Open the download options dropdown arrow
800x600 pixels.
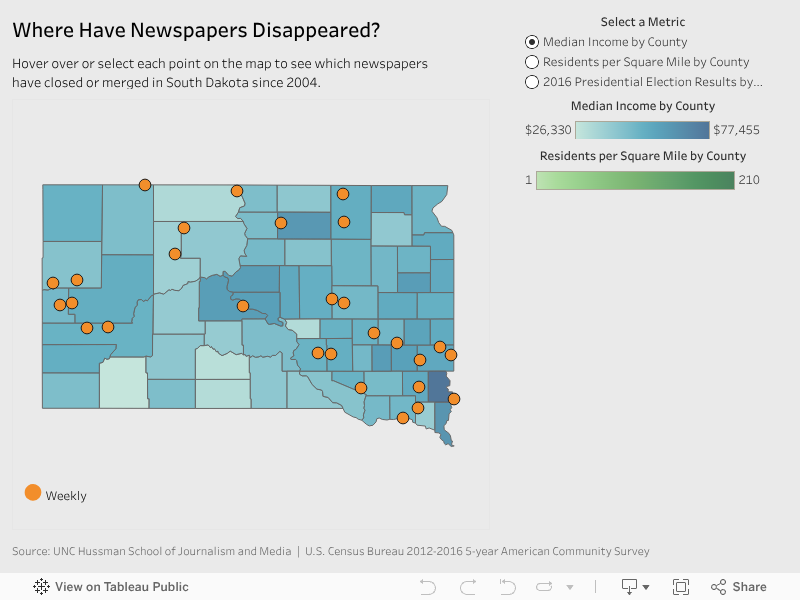pos(646,587)
